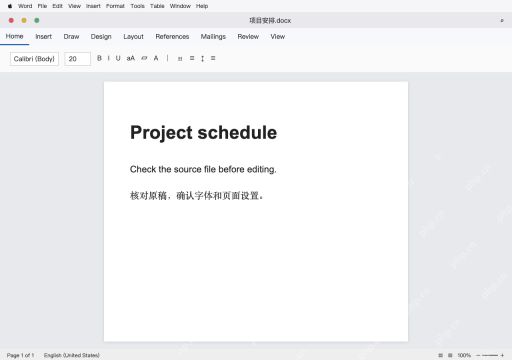The image size is (512, 360).
Task: Open the Window menu in the menu bar
Action: pyautogui.click(x=180, y=6)
